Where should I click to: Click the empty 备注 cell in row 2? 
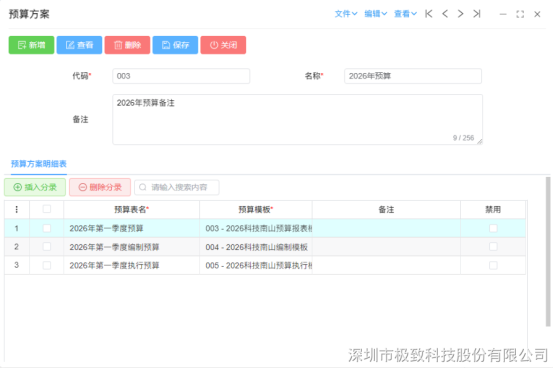[386, 247]
